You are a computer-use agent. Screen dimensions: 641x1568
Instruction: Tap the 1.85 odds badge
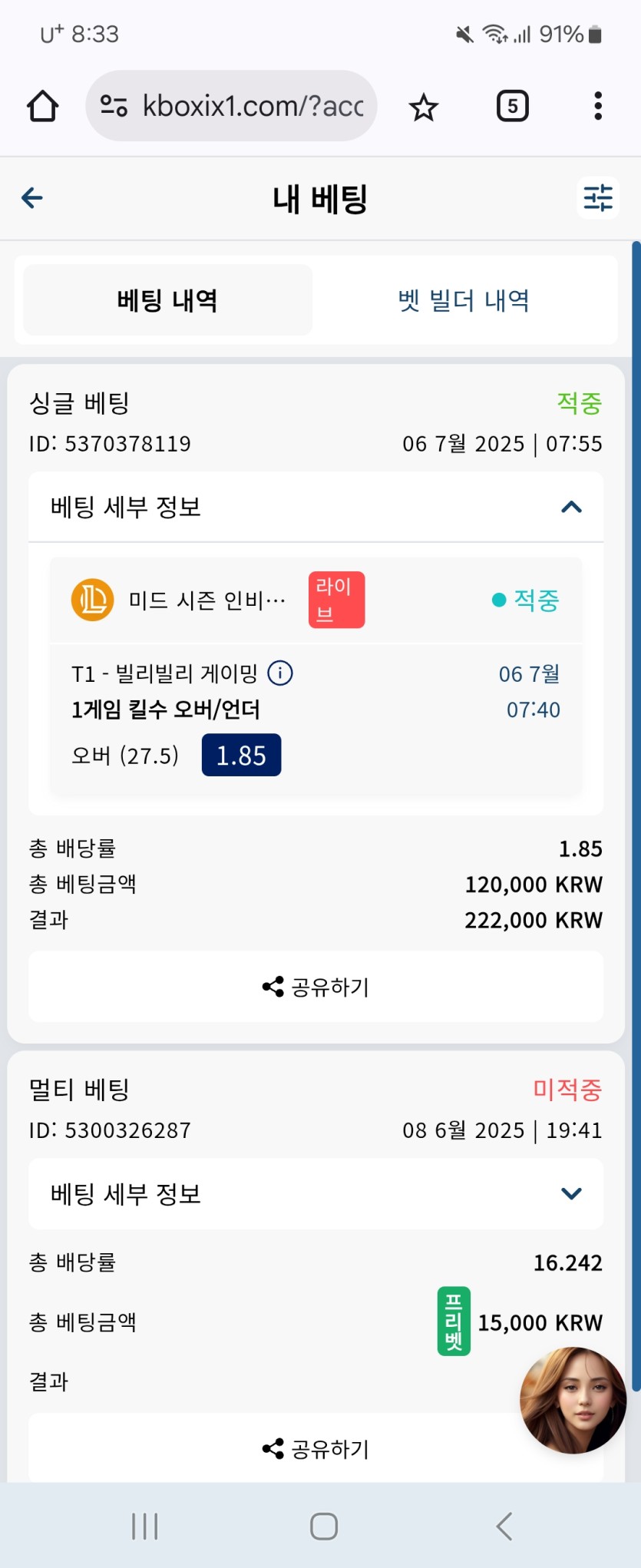pos(241,756)
